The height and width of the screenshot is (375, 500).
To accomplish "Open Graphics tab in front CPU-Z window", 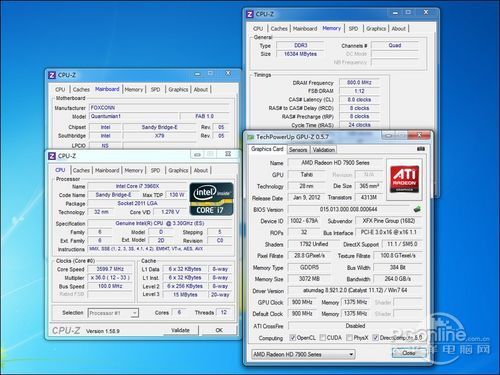I will click(x=178, y=170).
